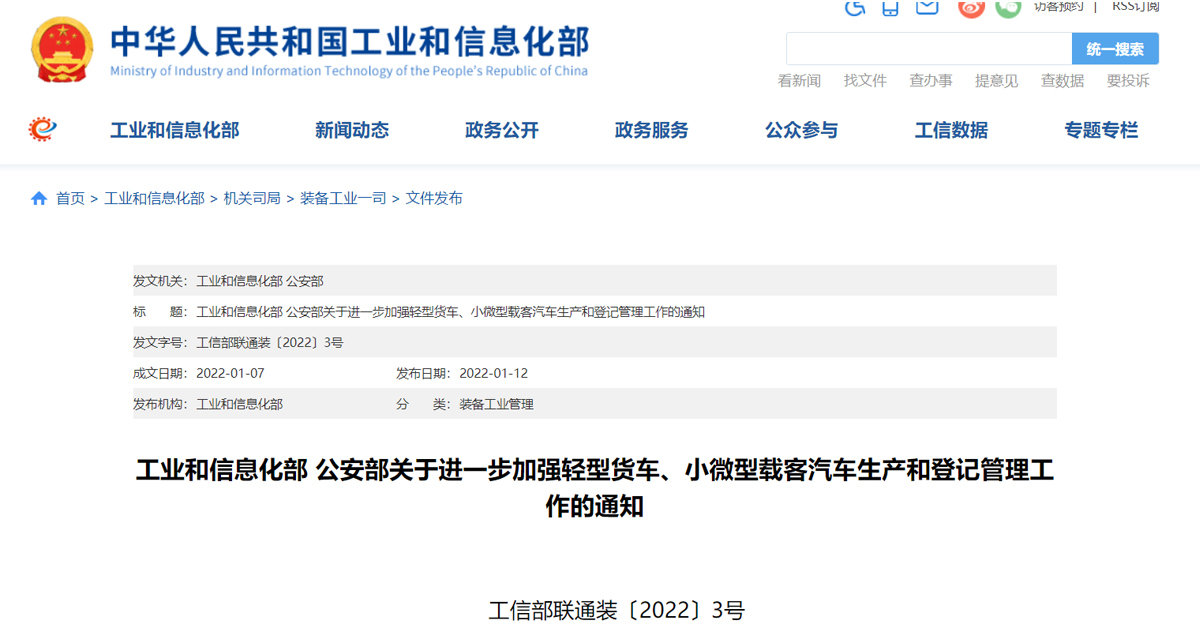Open the 公众参与 navigation menu

point(802,130)
